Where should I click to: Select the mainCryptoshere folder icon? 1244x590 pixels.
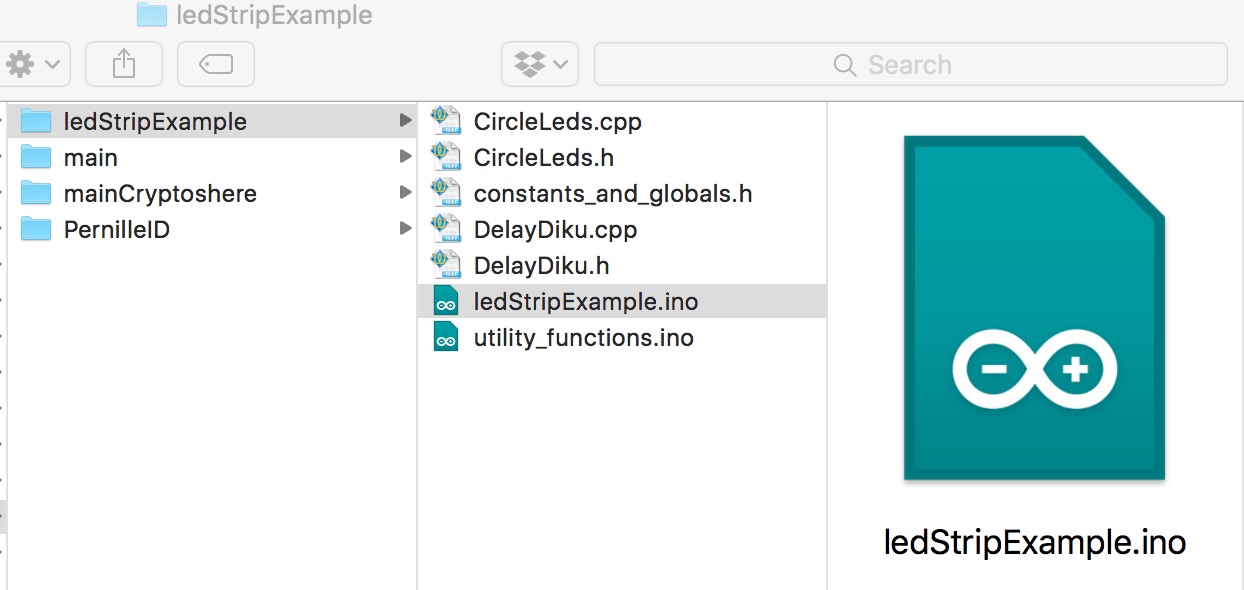[36, 193]
